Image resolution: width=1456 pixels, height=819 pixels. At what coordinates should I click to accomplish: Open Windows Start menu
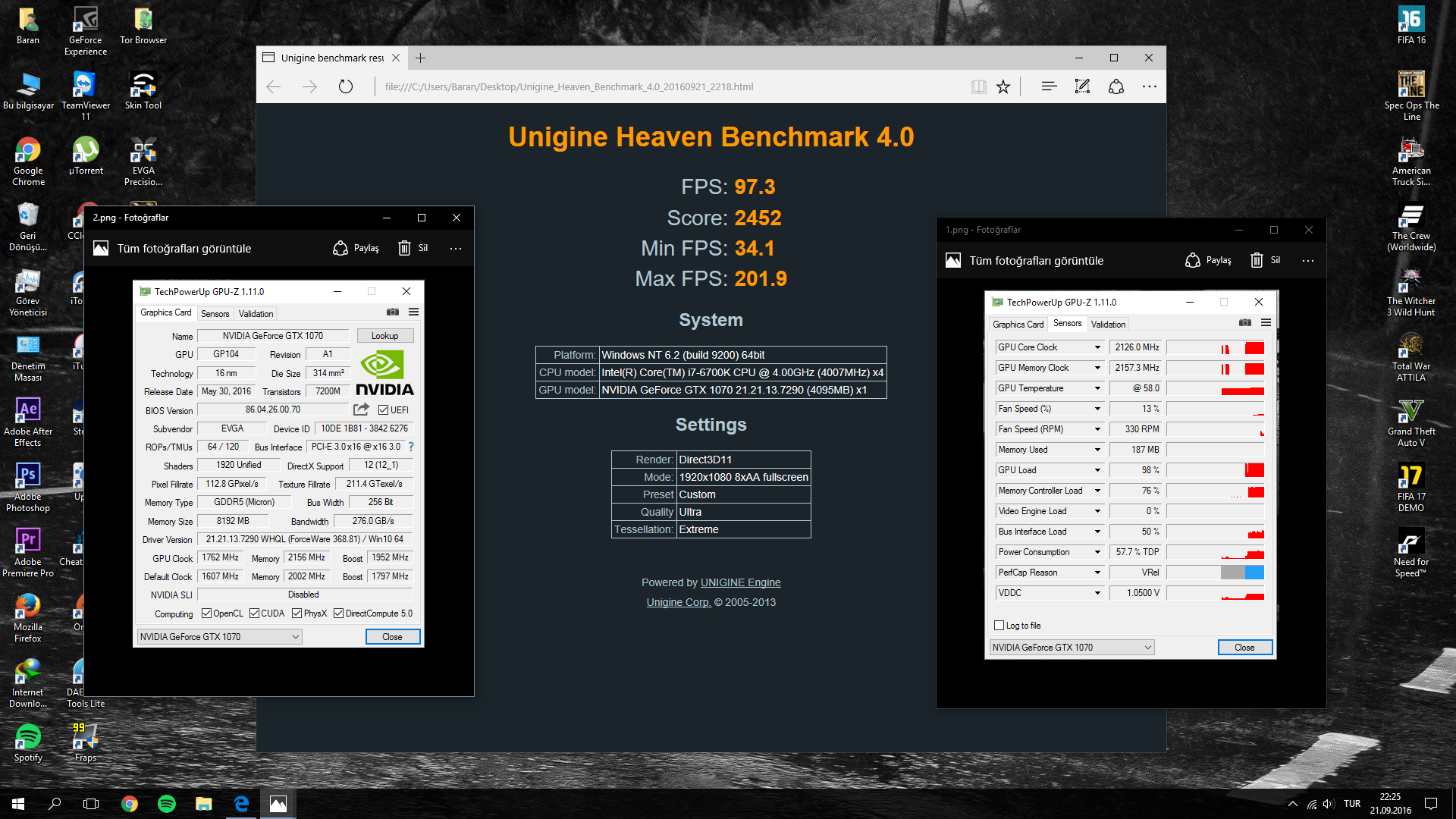pos(18,803)
